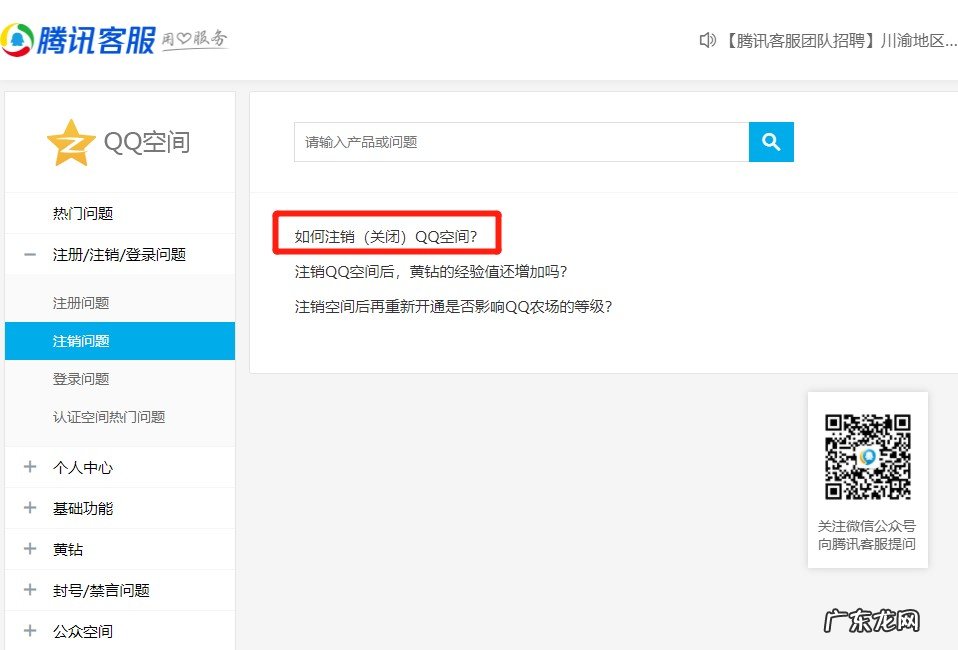This screenshot has height=650, width=958.
Task: Click the 请输入产品或问题 search field
Action: [520, 142]
